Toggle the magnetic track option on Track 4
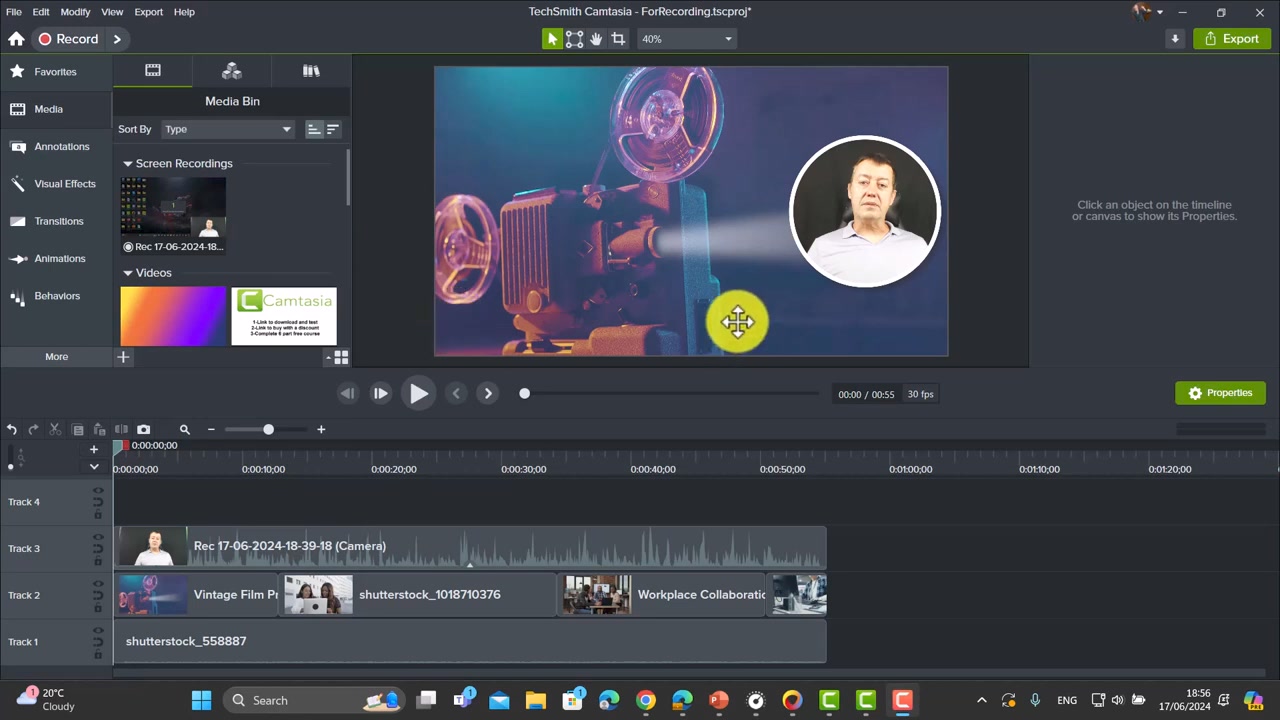The width and height of the screenshot is (1280, 720). point(98,502)
